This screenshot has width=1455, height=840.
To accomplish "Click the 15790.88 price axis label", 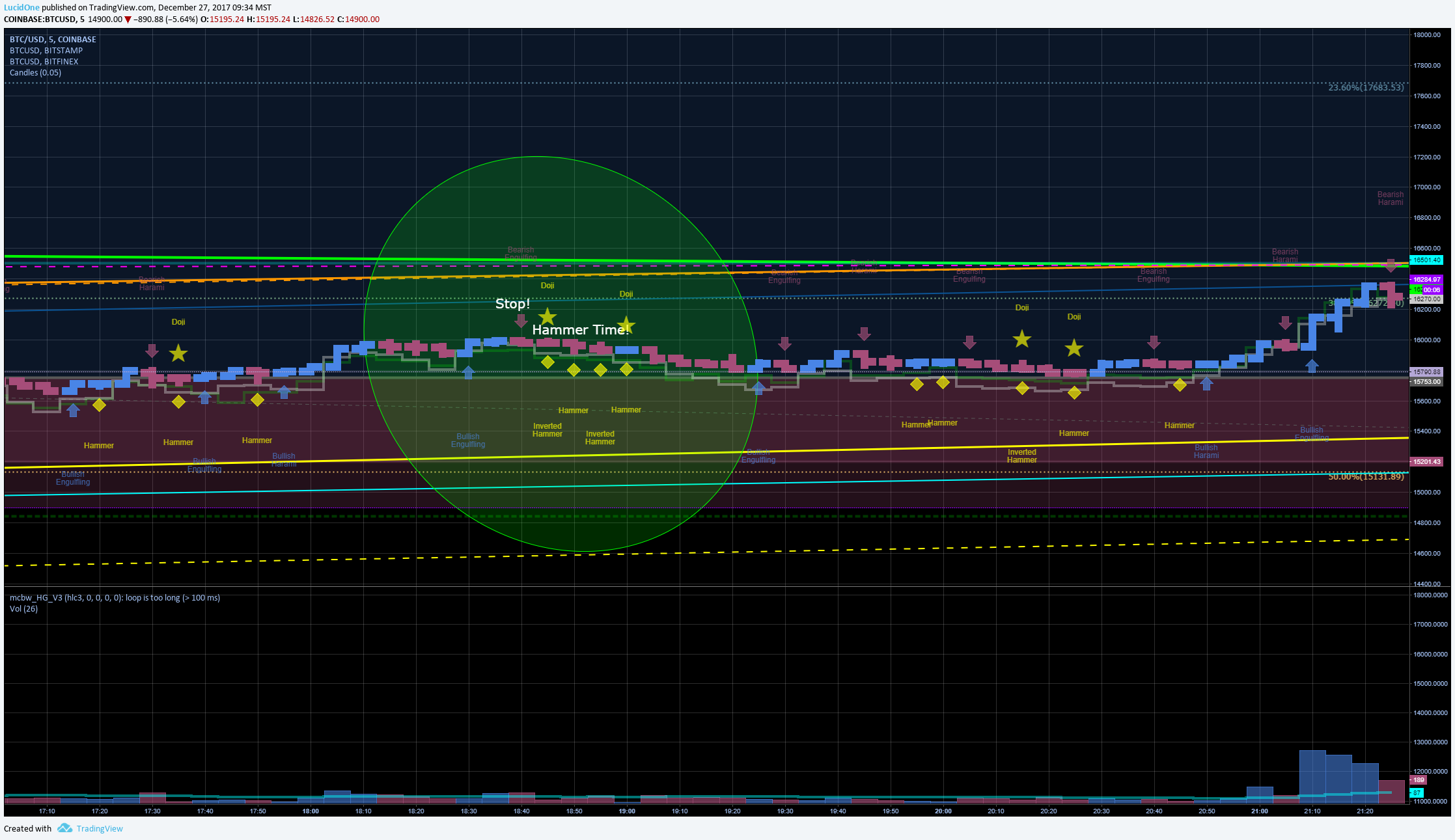I will 1426,372.
